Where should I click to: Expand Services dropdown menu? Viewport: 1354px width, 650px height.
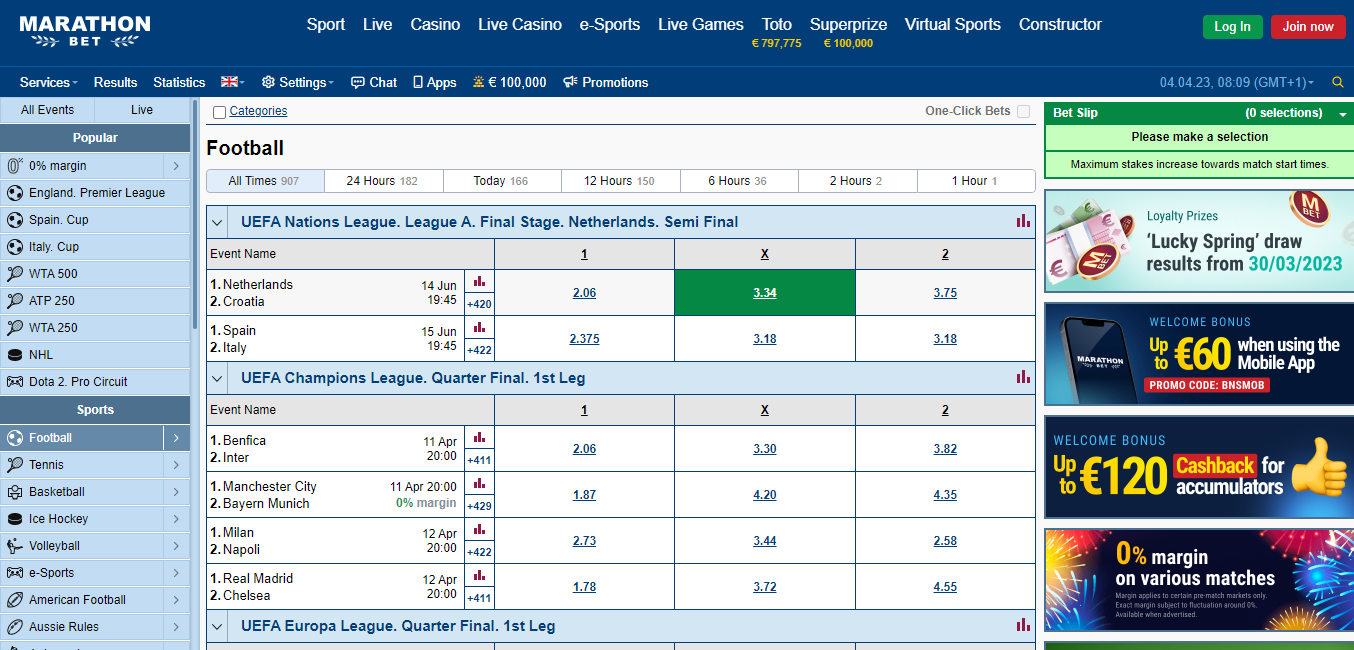coord(49,82)
